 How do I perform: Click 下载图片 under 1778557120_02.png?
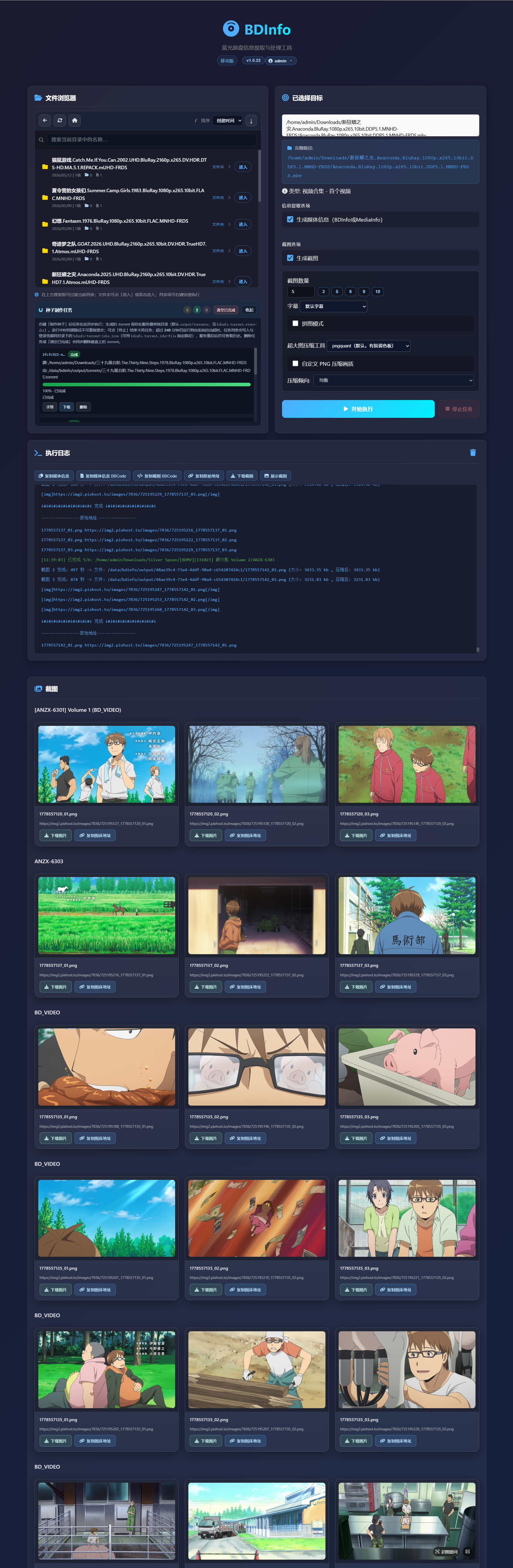(206, 836)
